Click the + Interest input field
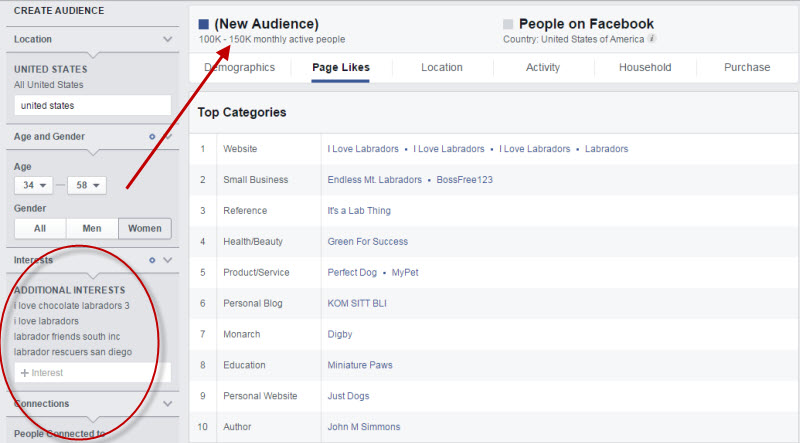800x443 pixels. pos(93,373)
